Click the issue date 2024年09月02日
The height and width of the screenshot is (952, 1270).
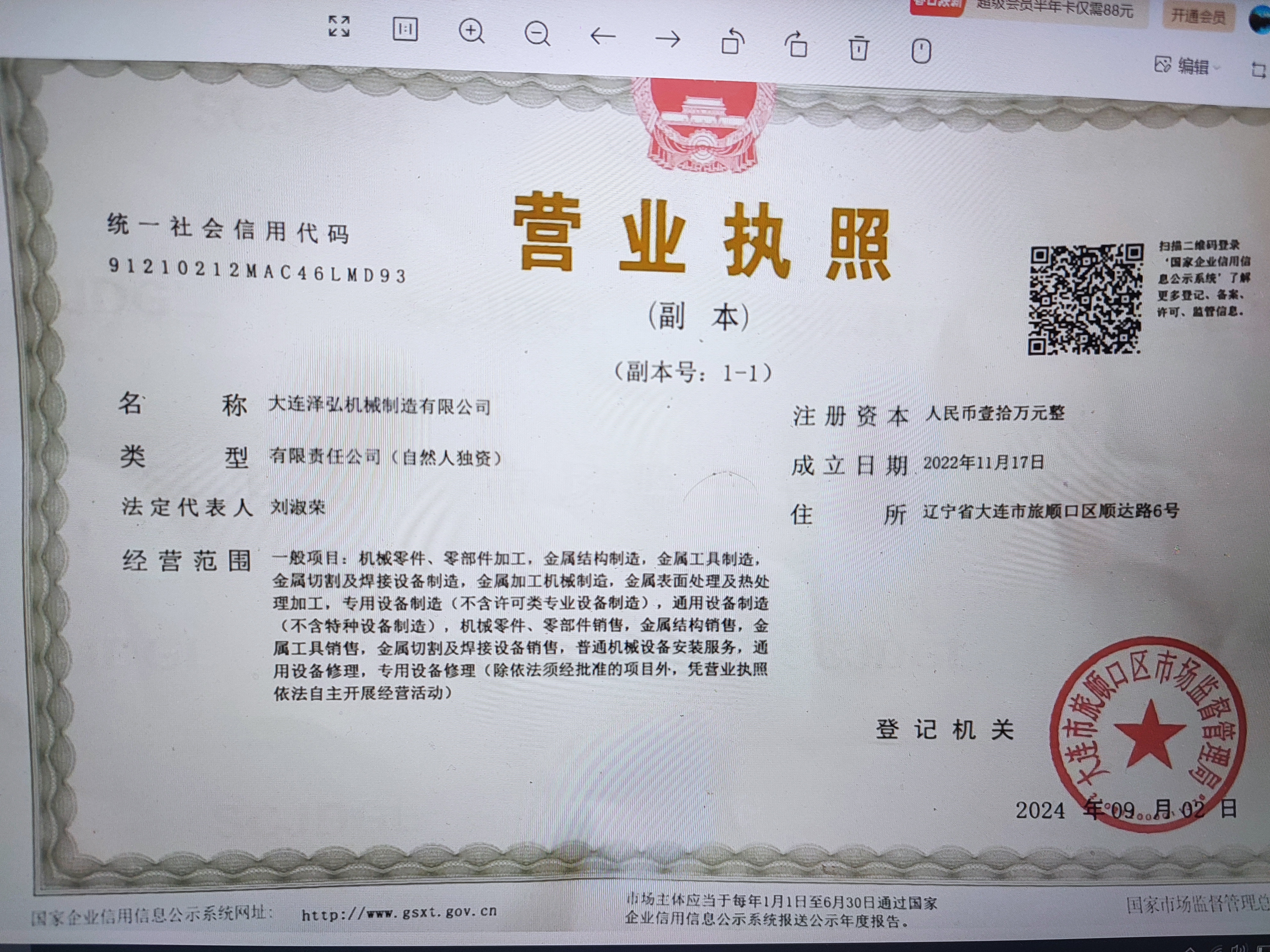click(1126, 810)
